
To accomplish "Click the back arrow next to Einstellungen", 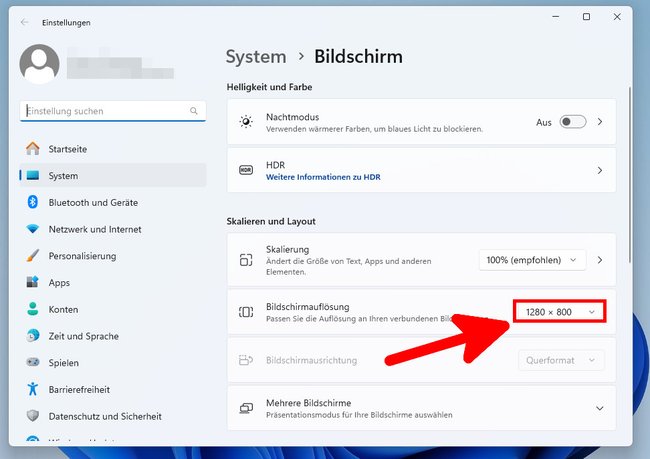I will pyautogui.click(x=24, y=22).
